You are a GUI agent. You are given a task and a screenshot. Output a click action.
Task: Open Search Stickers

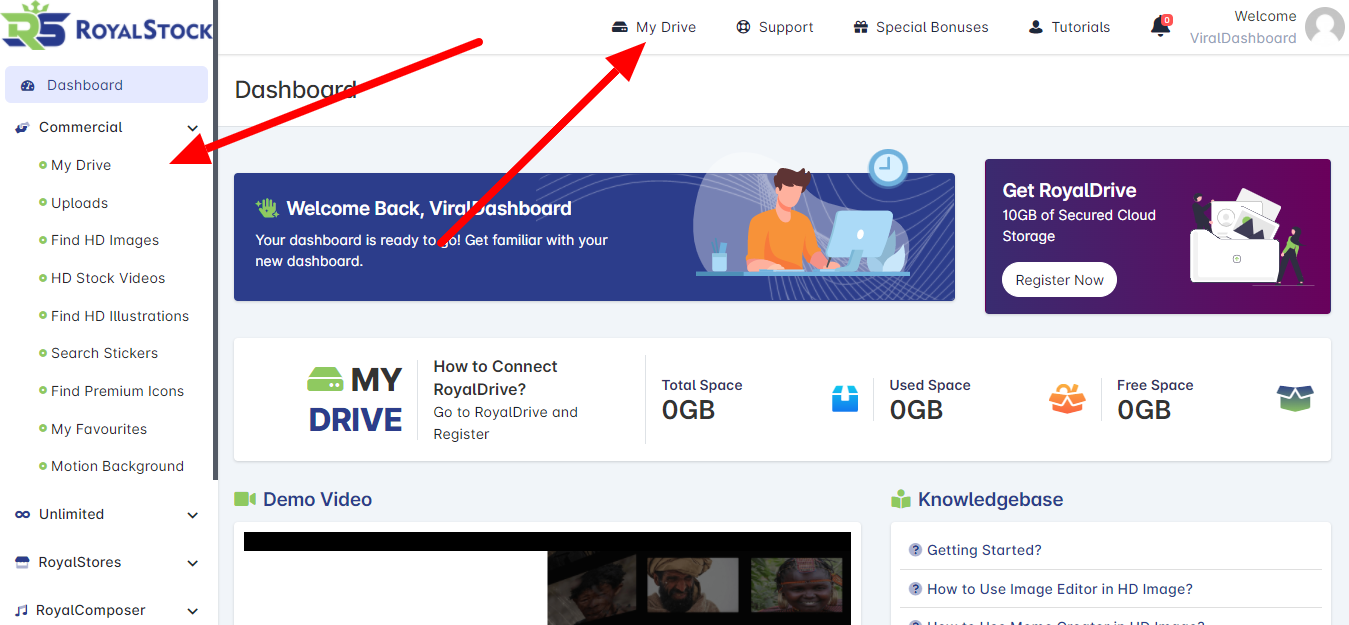104,353
